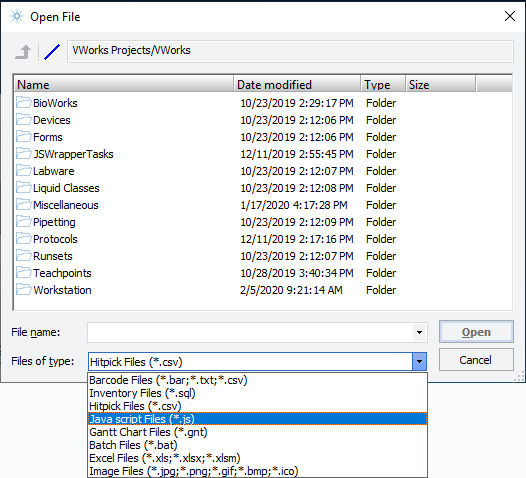This screenshot has width=526, height=478.
Task: Select the JSWrapperTasks folder icon
Action: click(x=23, y=153)
